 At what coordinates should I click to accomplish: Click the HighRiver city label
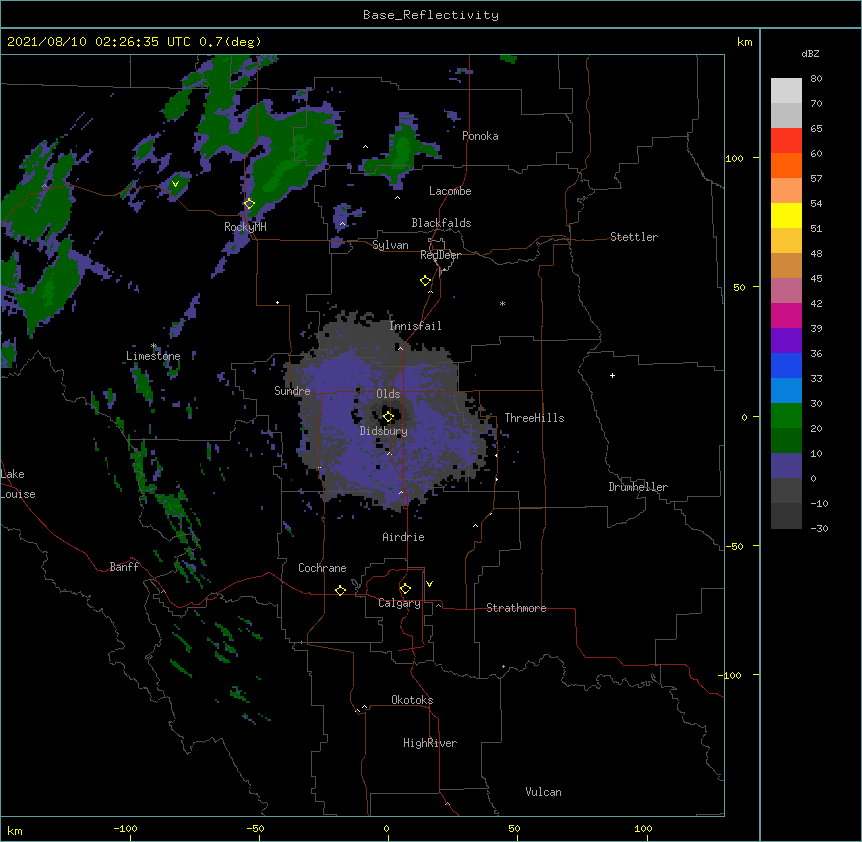(430, 743)
